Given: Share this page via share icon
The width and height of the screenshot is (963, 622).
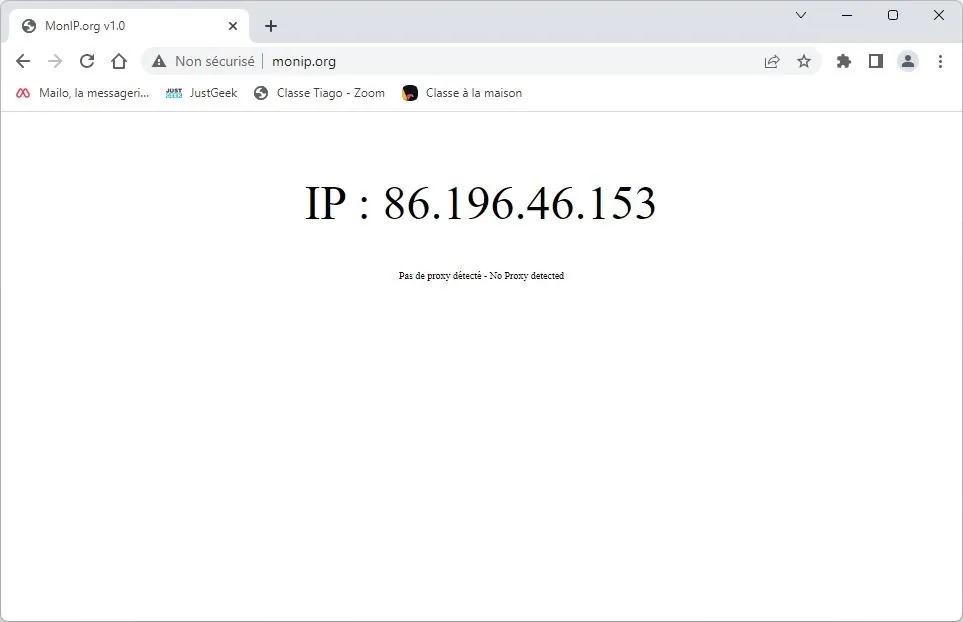Looking at the screenshot, I should (x=772, y=61).
